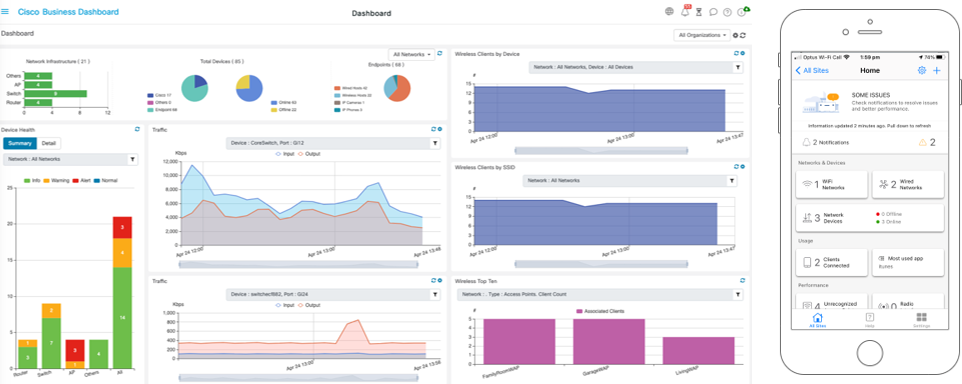Open filter in Wireless Clients by SSID
Screen dimensions: 962x384
(731, 180)
